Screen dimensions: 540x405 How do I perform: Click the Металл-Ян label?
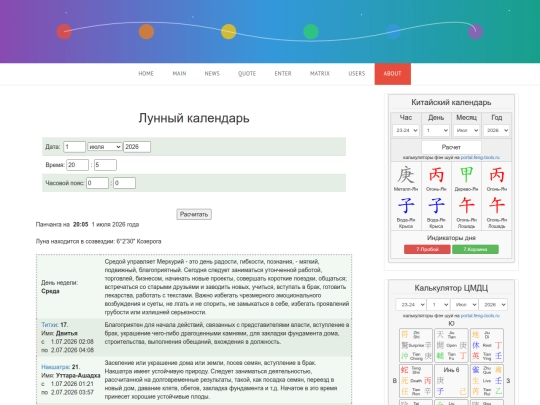click(x=406, y=189)
